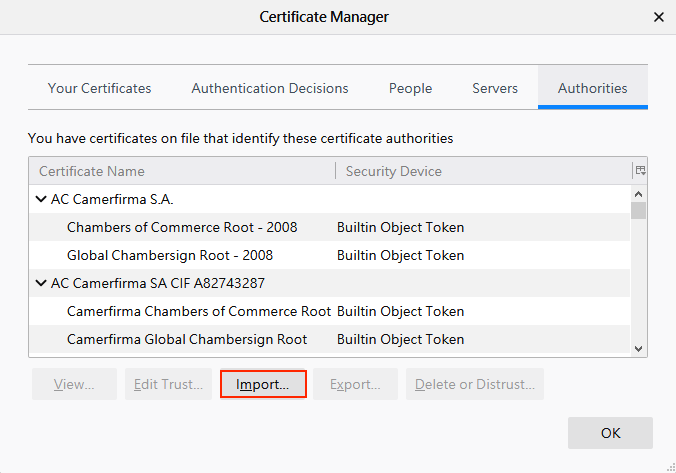Click the Import button
This screenshot has height=473, width=676.
click(263, 384)
